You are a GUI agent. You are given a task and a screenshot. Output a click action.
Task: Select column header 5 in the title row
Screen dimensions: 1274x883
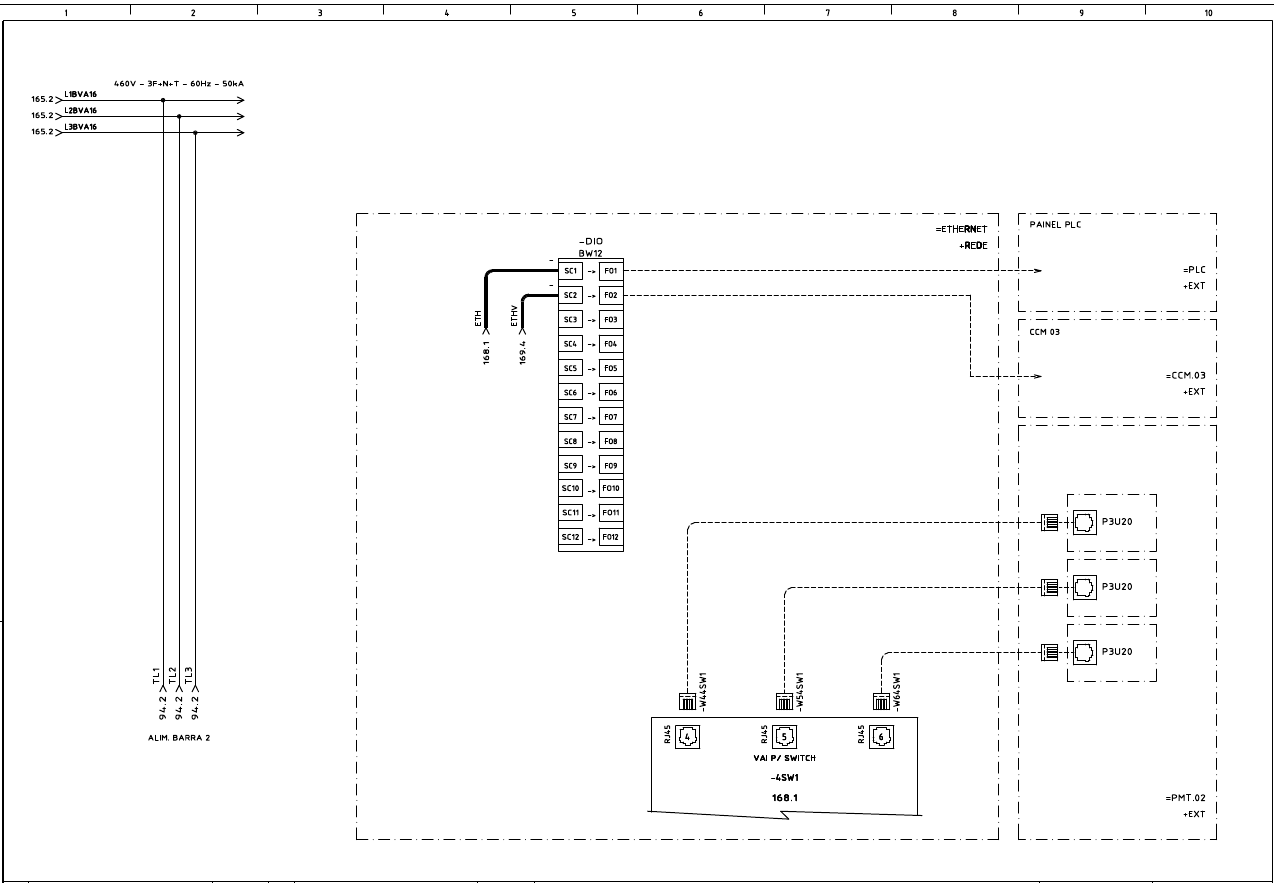click(573, 13)
